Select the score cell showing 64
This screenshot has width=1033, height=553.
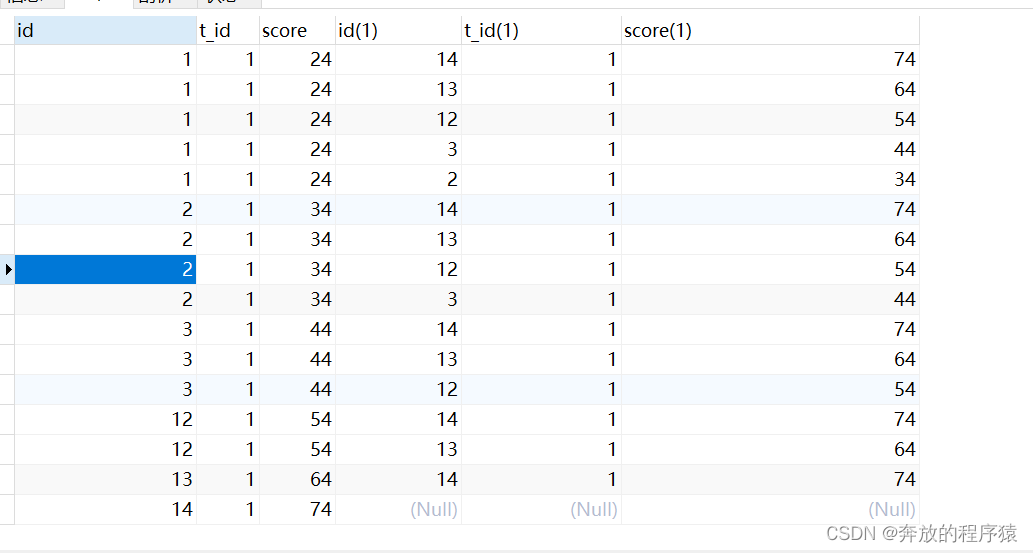(x=296, y=479)
